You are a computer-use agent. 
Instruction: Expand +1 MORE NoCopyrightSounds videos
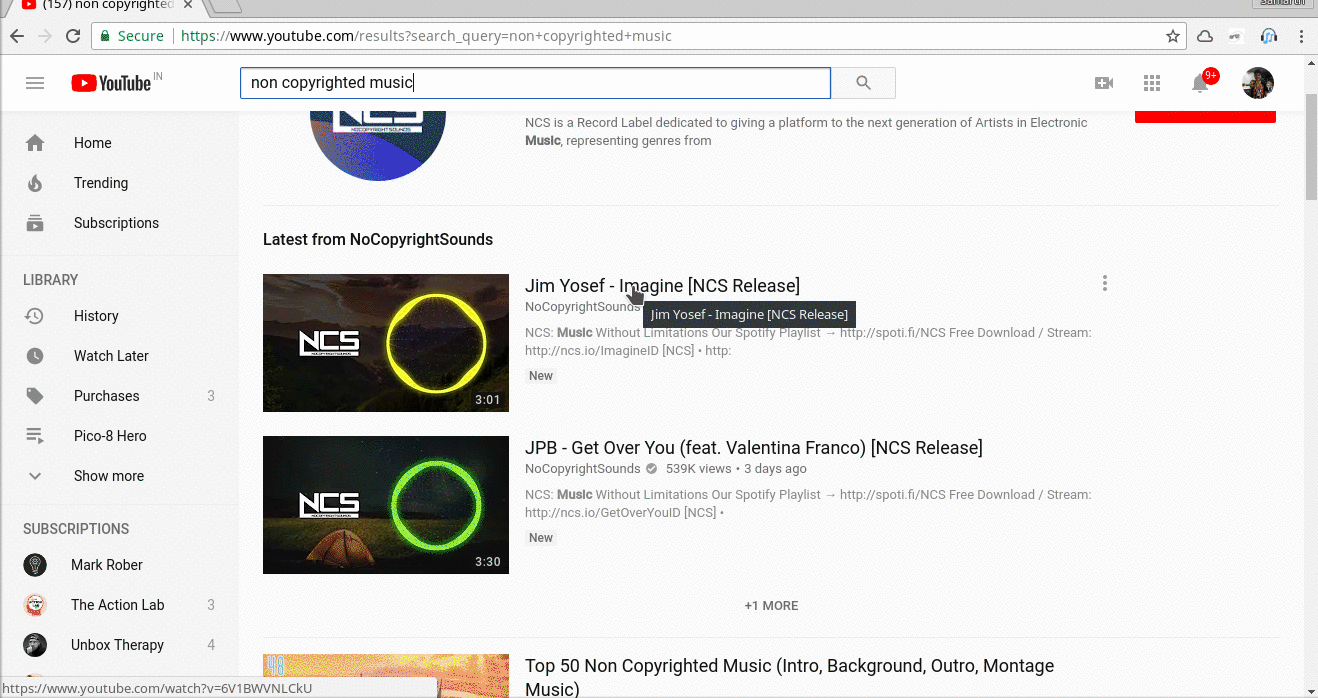771,606
